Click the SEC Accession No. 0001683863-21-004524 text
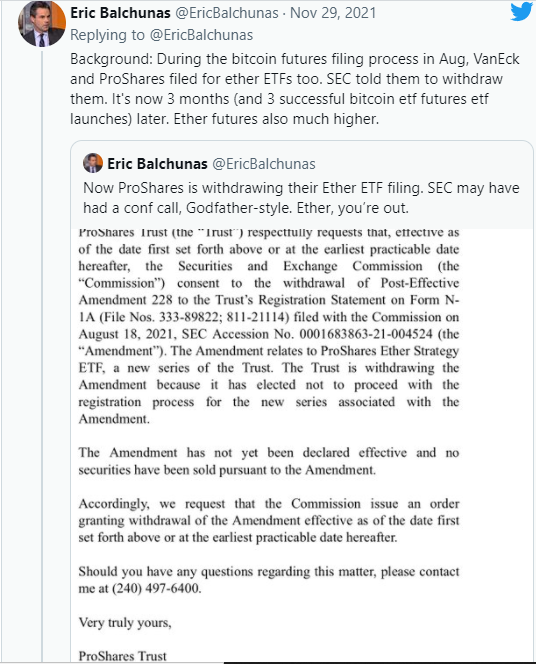This screenshot has width=536, height=664. [x=307, y=334]
